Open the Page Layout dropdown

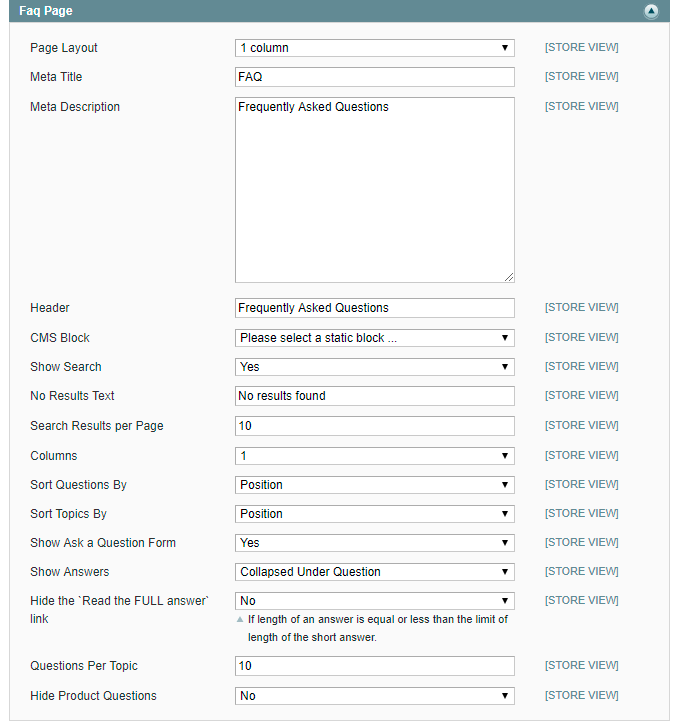click(x=374, y=48)
